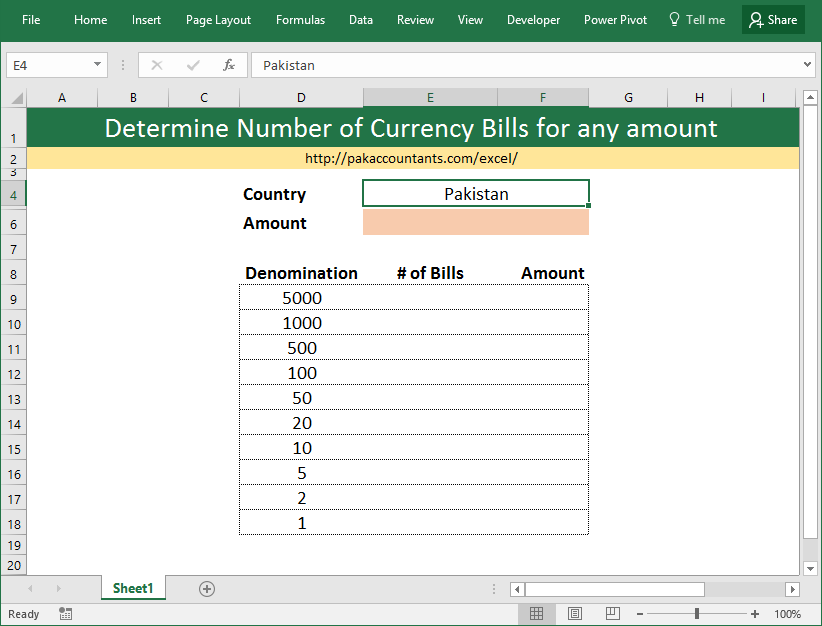Select the Pakistan country cell
This screenshot has width=822, height=626.
476,193
